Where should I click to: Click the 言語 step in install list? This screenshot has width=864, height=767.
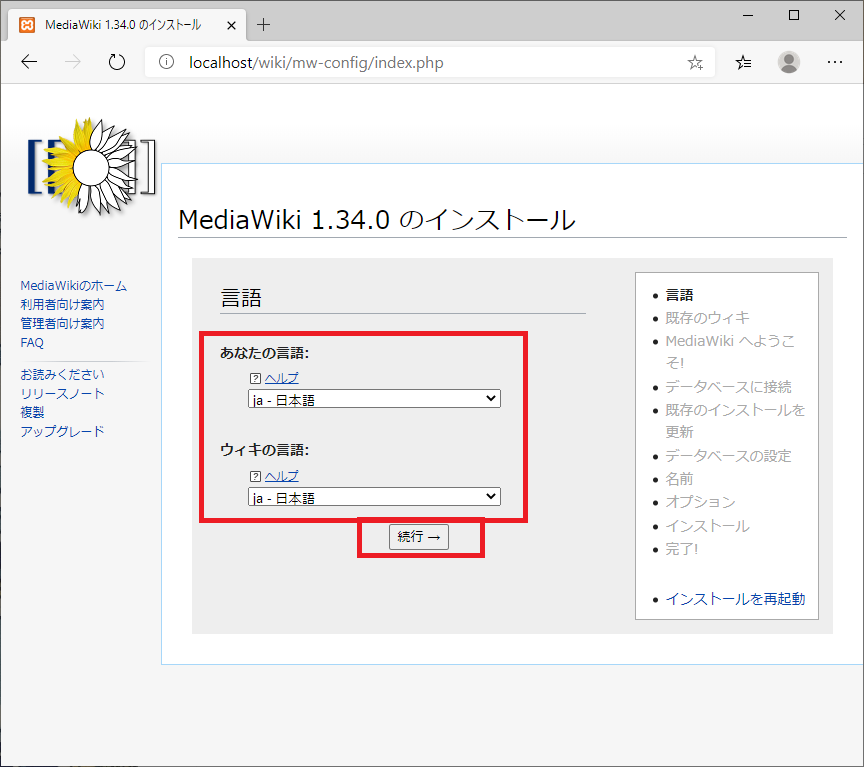pyautogui.click(x=679, y=295)
